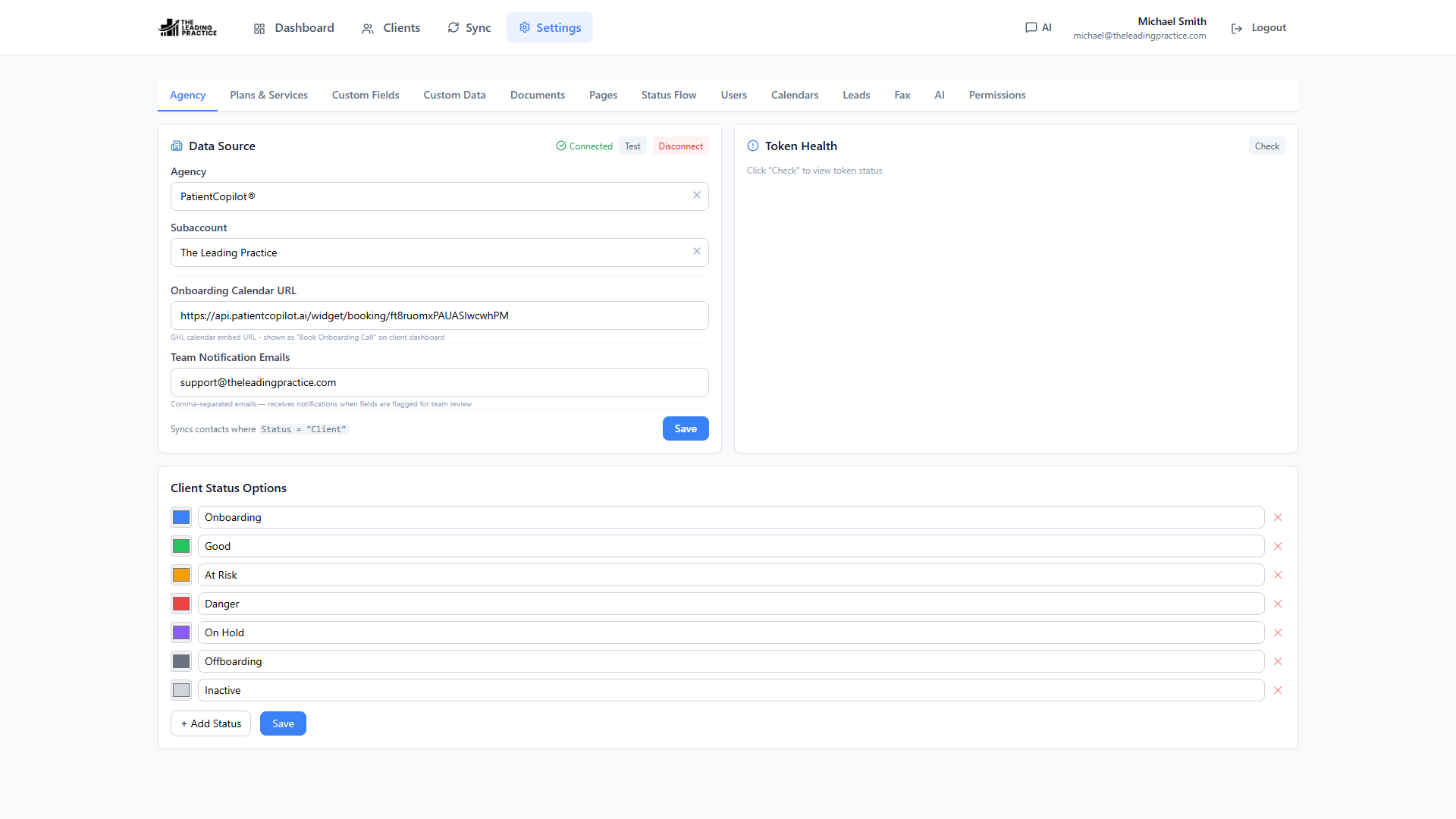This screenshot has height=819, width=1456.
Task: Save the Data Source settings
Action: point(686,428)
